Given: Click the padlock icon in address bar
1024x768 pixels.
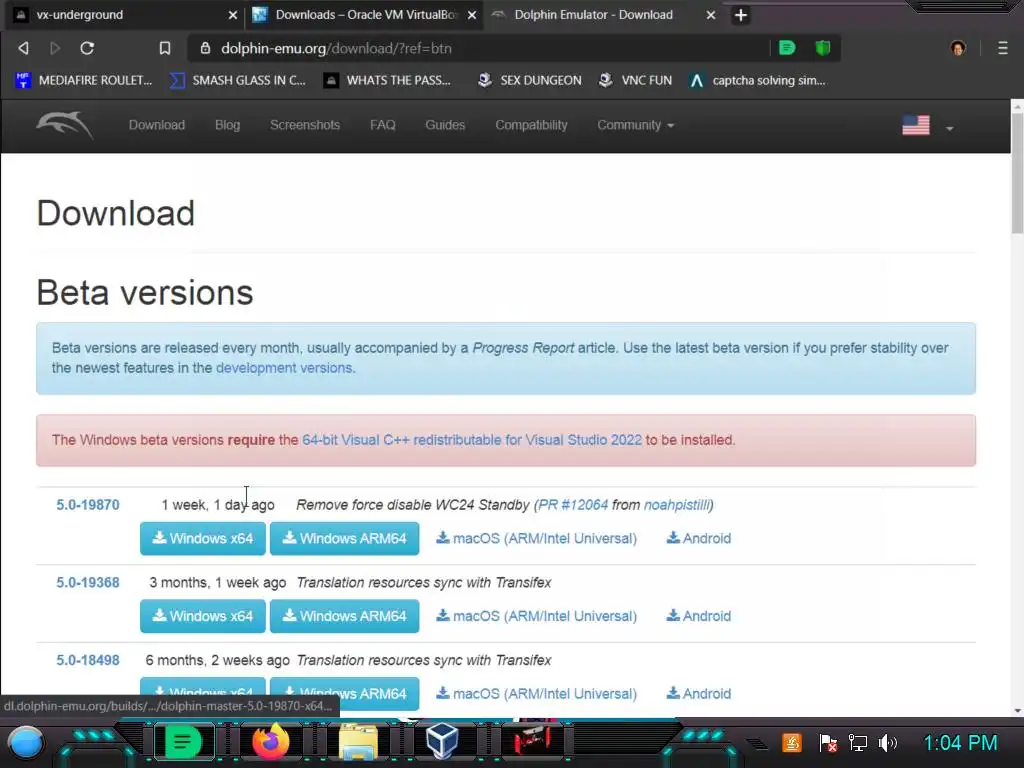Looking at the screenshot, I should click(x=205, y=48).
